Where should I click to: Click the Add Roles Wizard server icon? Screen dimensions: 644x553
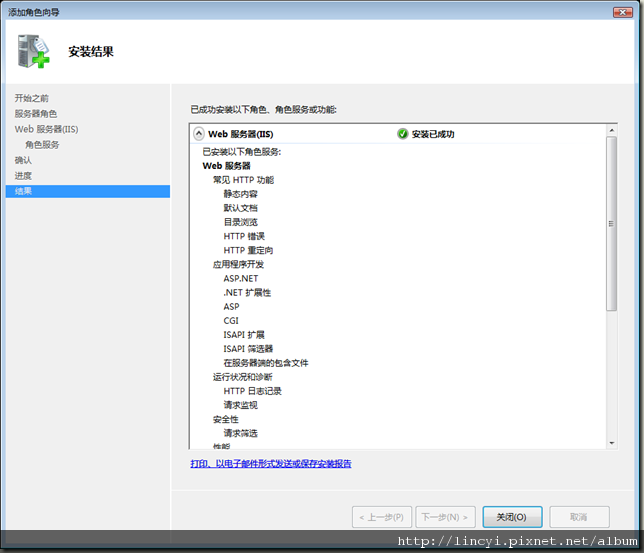[x=33, y=51]
